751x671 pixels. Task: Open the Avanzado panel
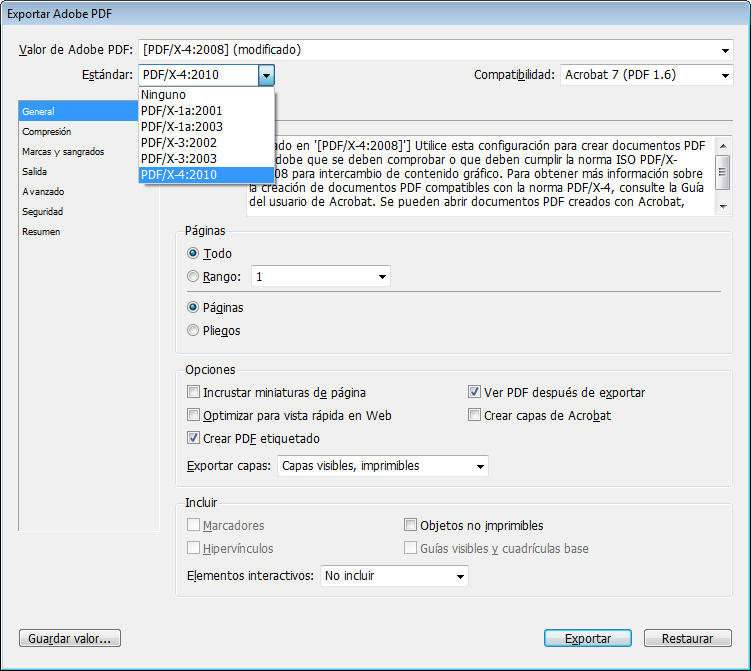coord(89,192)
